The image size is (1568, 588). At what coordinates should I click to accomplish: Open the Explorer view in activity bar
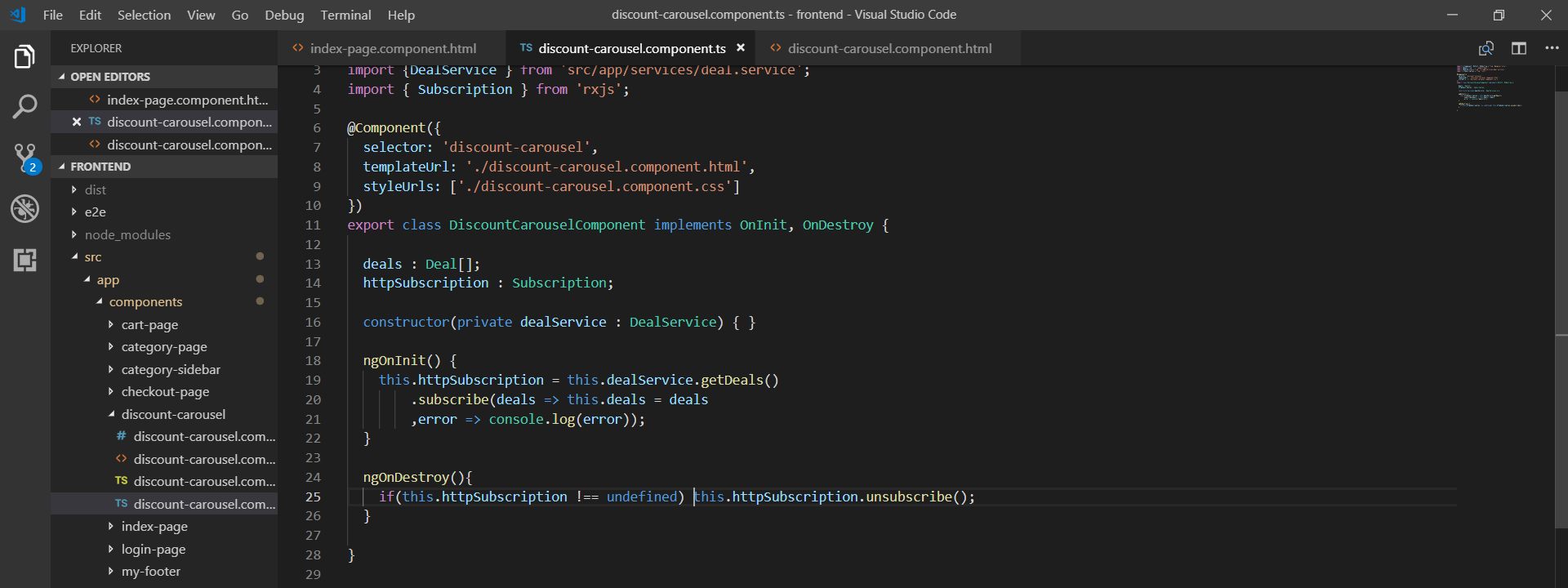click(x=24, y=57)
